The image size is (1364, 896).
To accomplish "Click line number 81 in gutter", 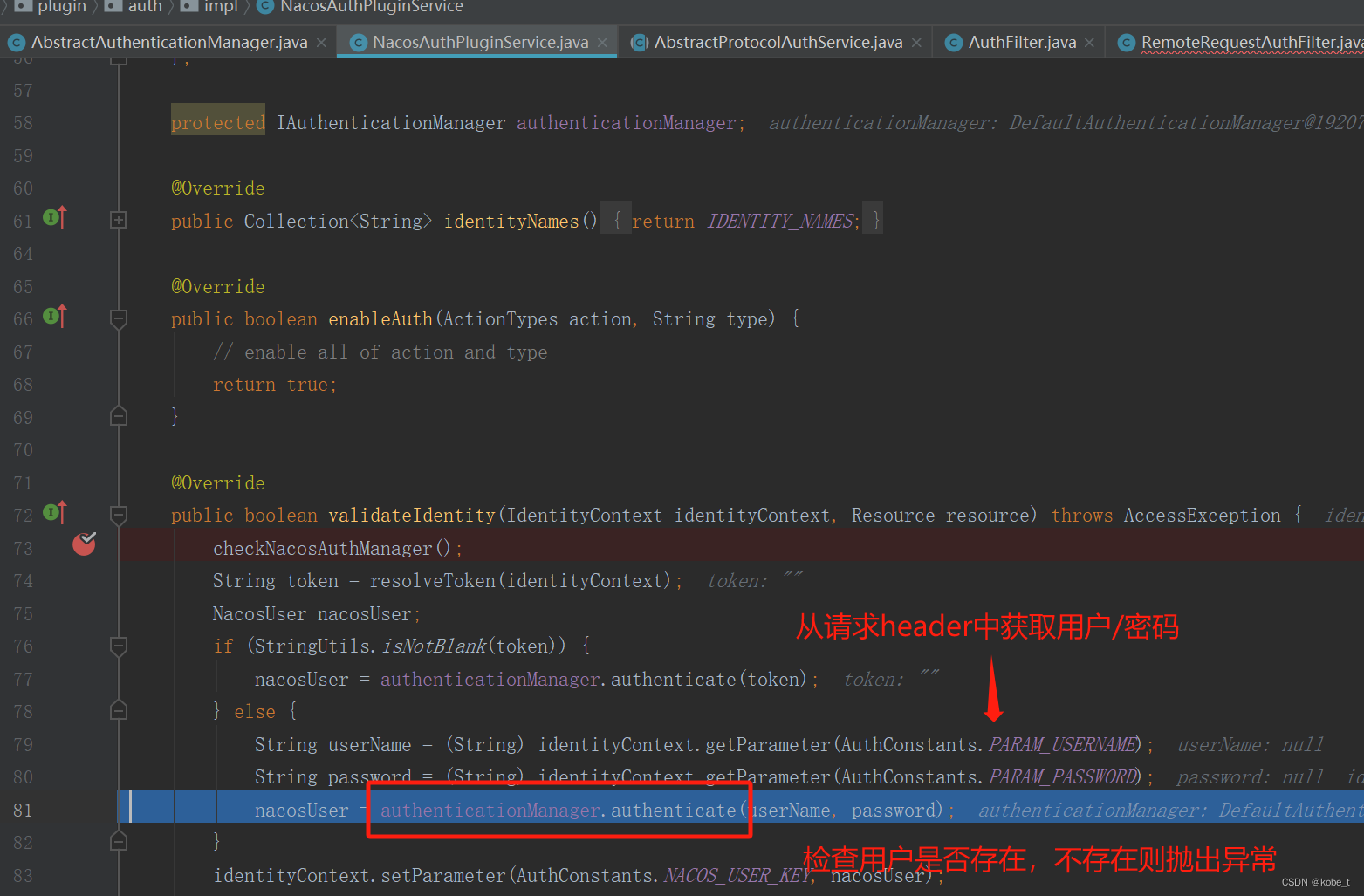I will pos(23,811).
